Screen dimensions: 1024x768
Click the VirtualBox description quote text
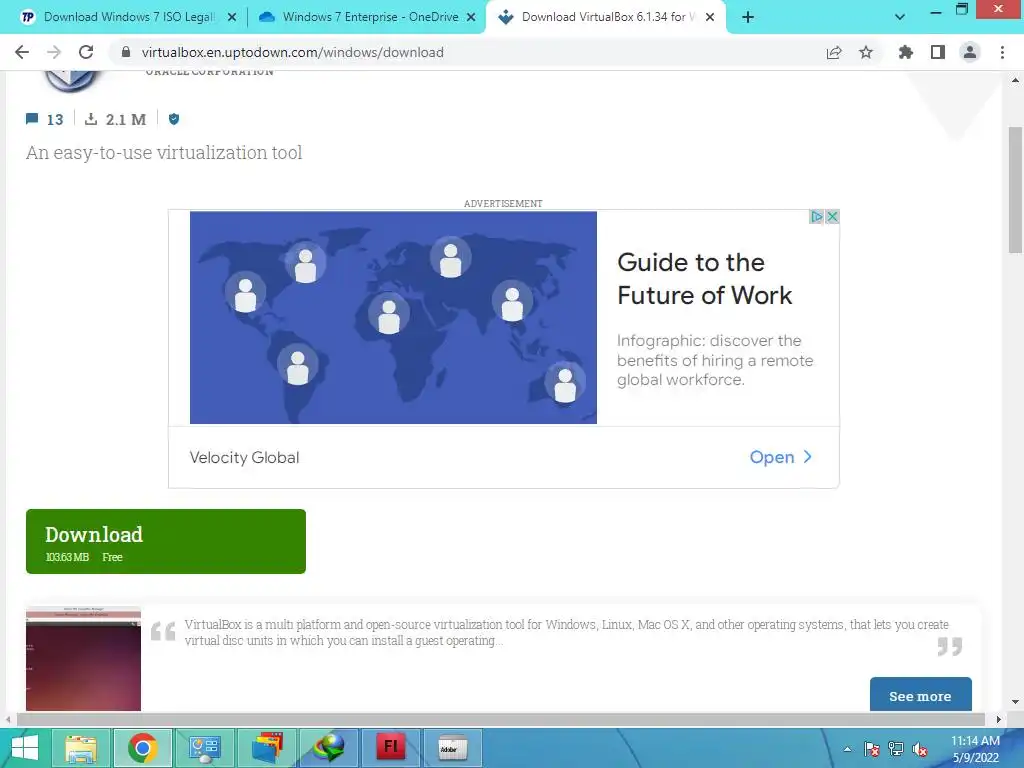[566, 632]
